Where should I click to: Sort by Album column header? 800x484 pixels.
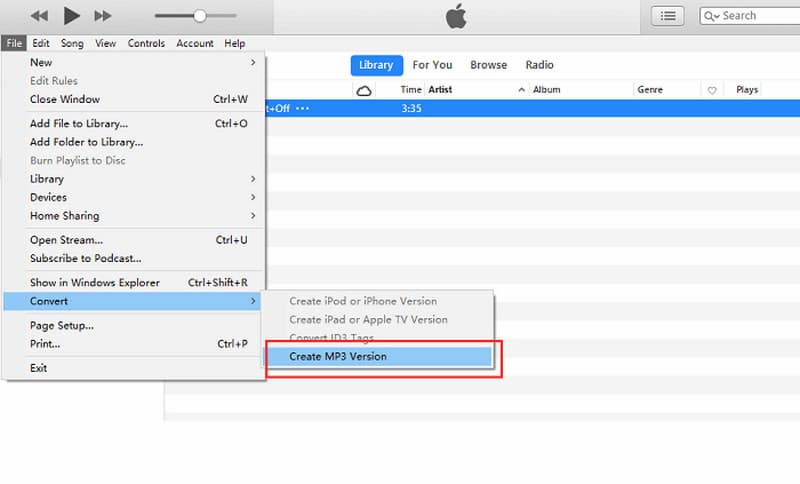click(x=546, y=90)
